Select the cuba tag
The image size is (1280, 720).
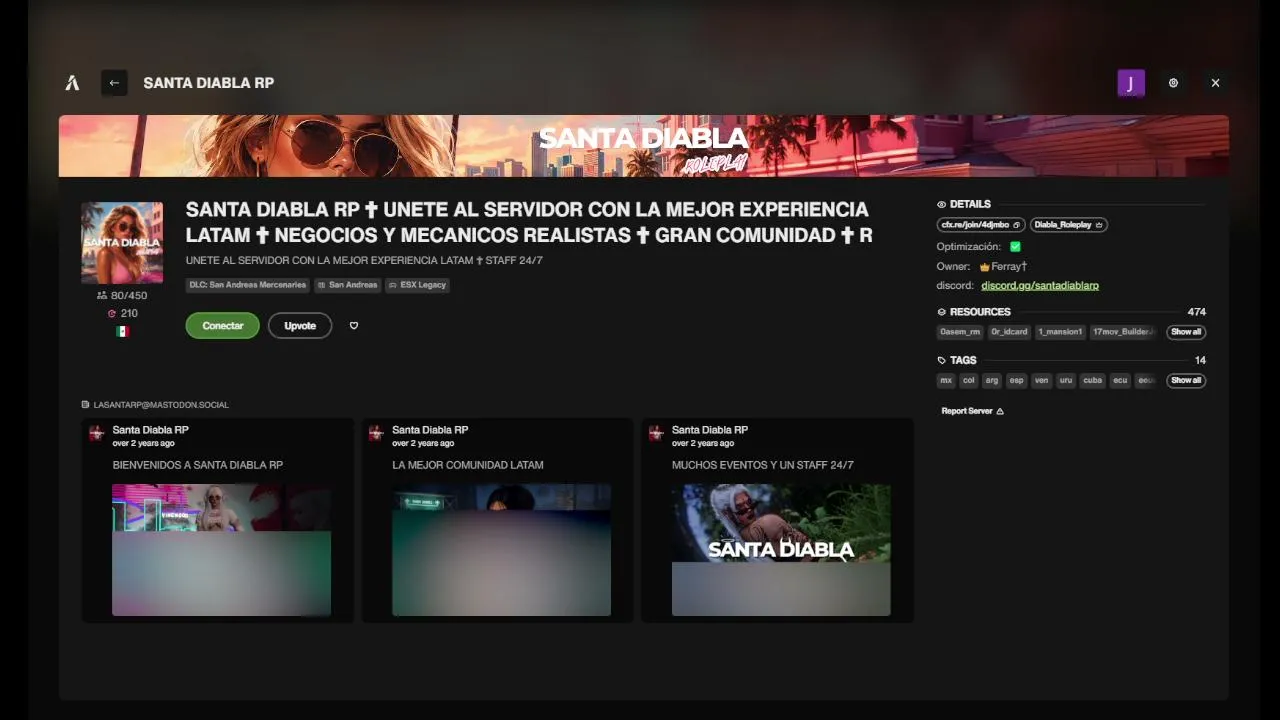tap(1093, 380)
